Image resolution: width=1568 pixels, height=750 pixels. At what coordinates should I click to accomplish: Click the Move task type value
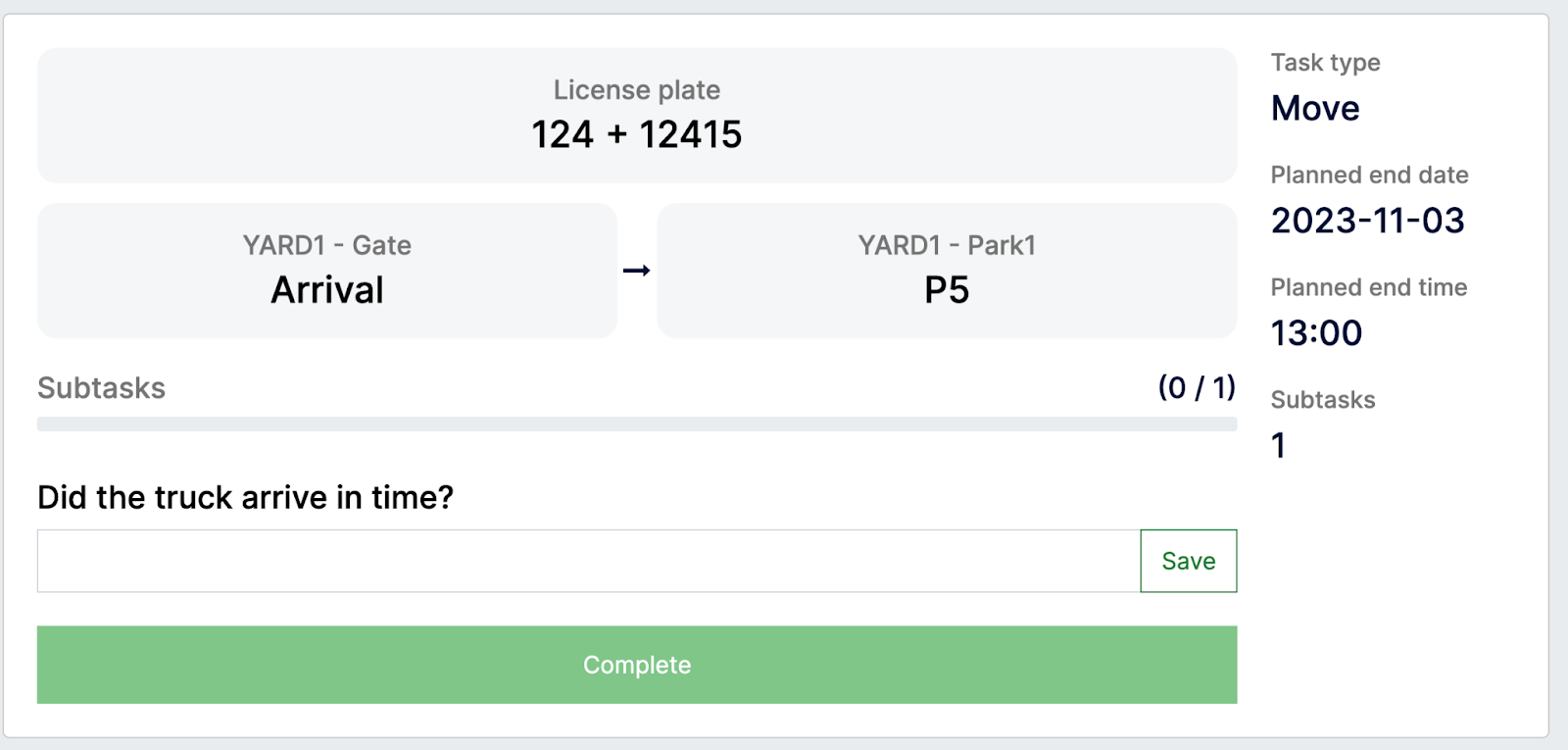[1315, 108]
